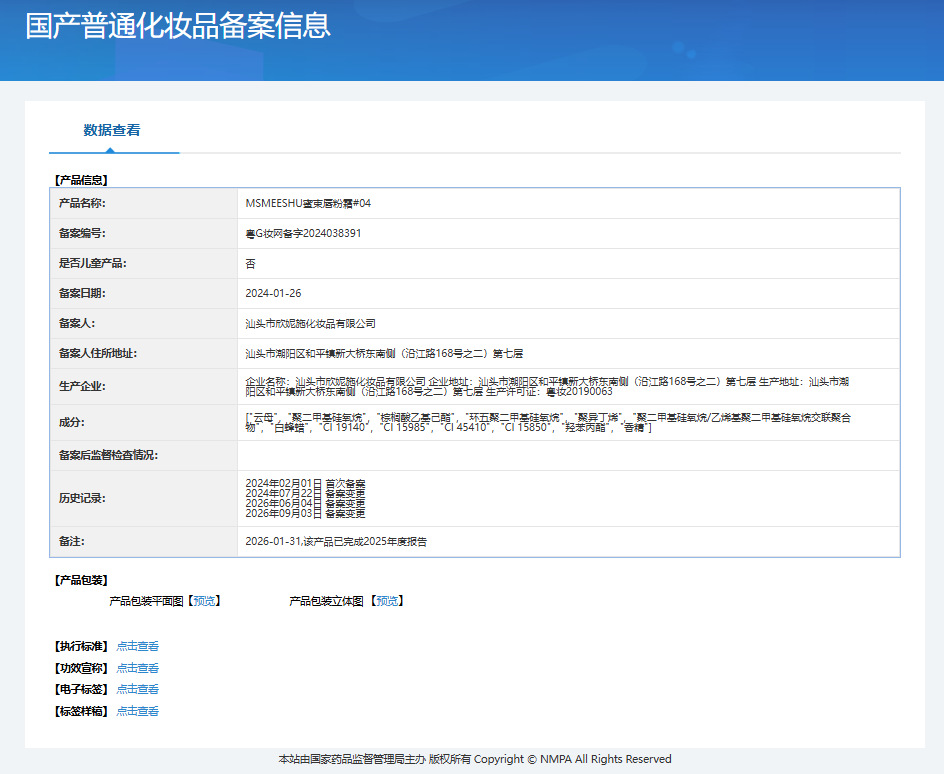Click the 成分 ingredient list text
Image resolution: width=944 pixels, height=774 pixels.
click(x=548, y=423)
